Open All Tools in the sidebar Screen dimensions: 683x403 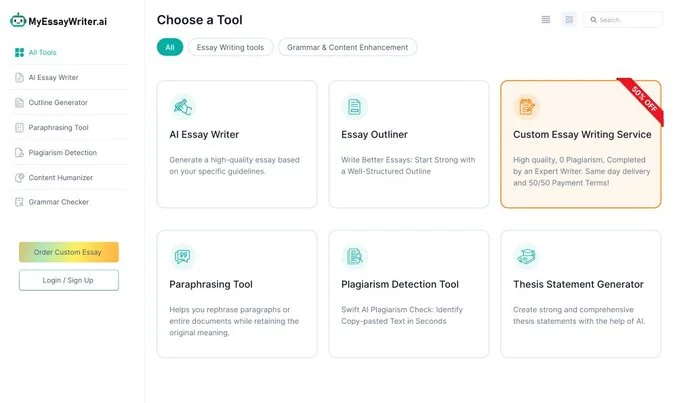(x=42, y=53)
